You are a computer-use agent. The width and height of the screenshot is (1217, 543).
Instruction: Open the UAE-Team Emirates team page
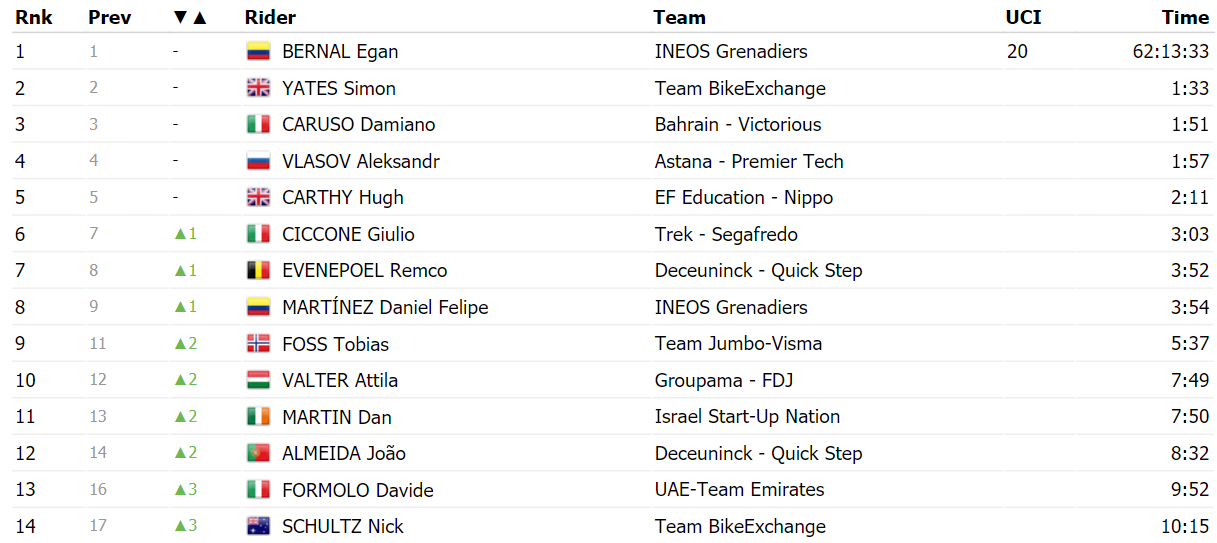[x=739, y=490]
